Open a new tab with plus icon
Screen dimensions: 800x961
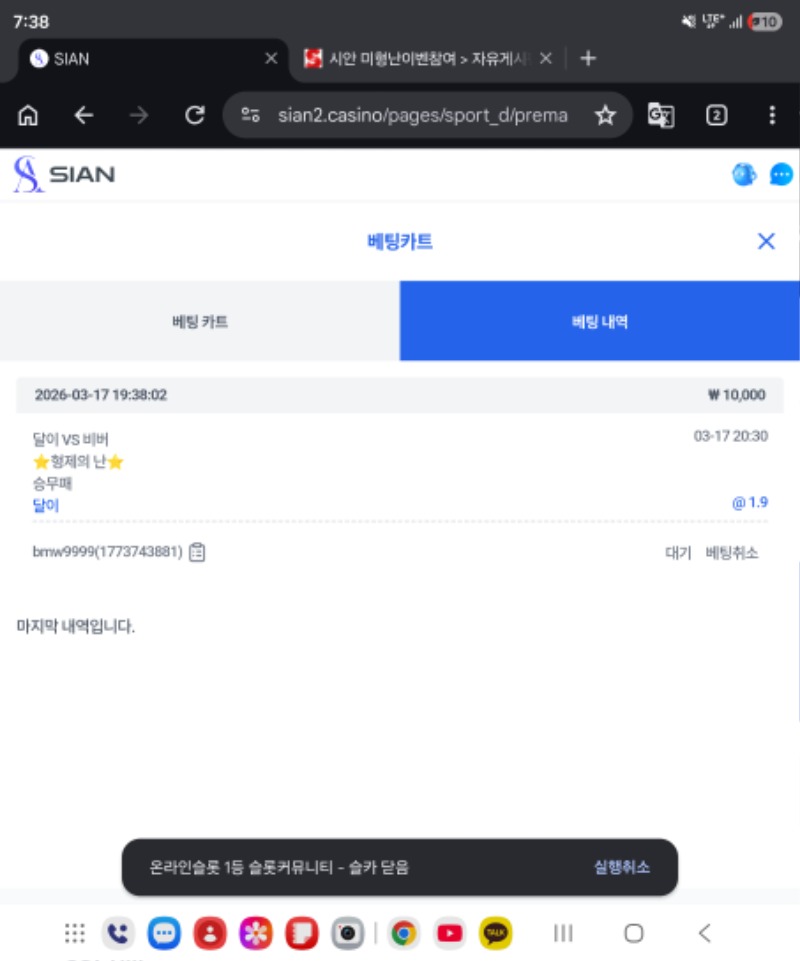click(588, 58)
